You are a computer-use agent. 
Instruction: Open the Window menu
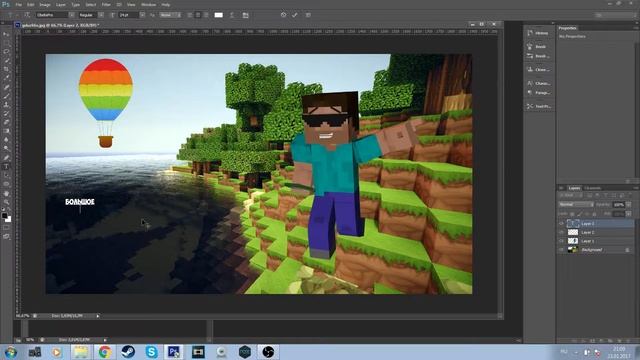click(x=149, y=4)
